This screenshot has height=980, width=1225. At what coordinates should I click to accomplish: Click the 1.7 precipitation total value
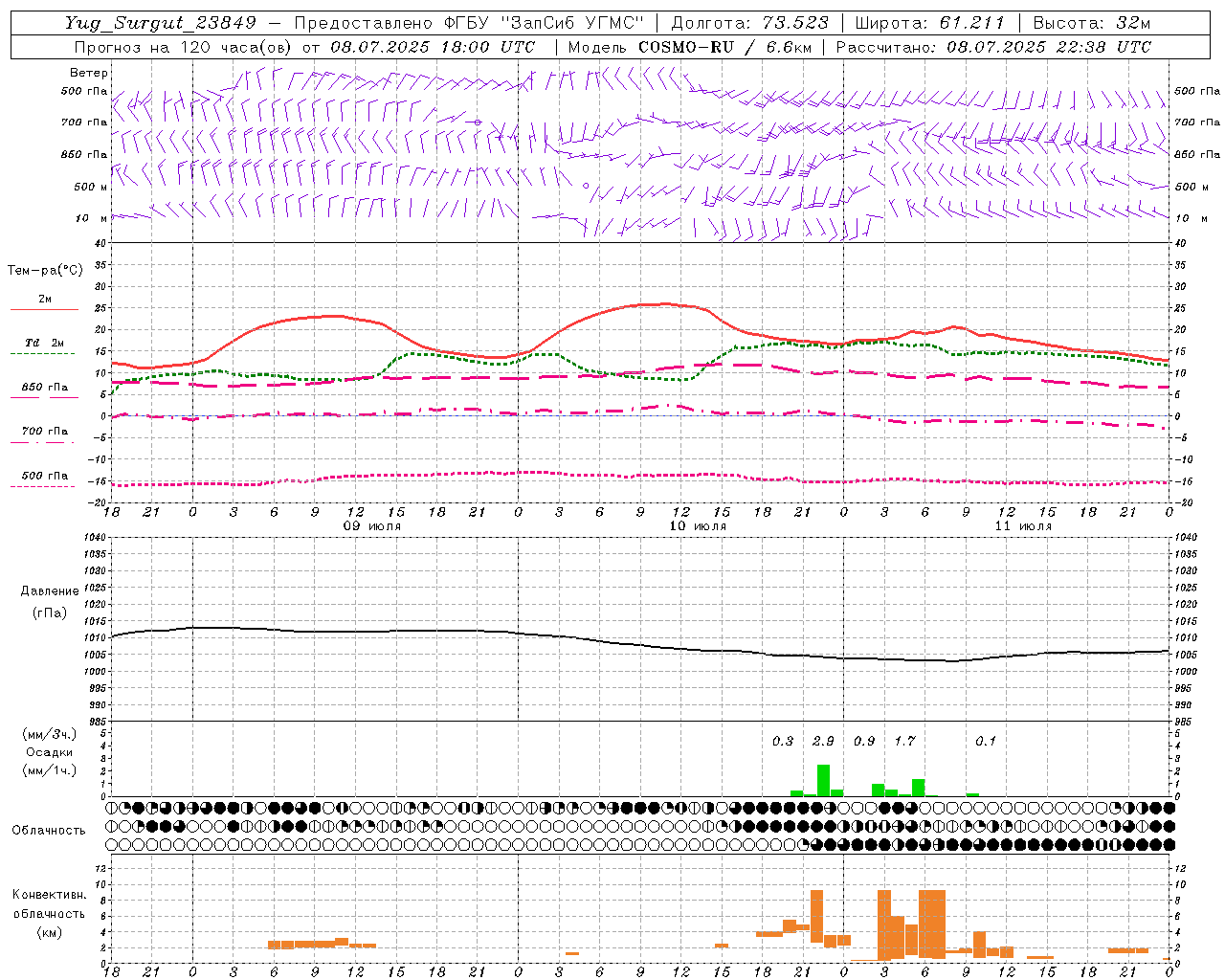904,741
